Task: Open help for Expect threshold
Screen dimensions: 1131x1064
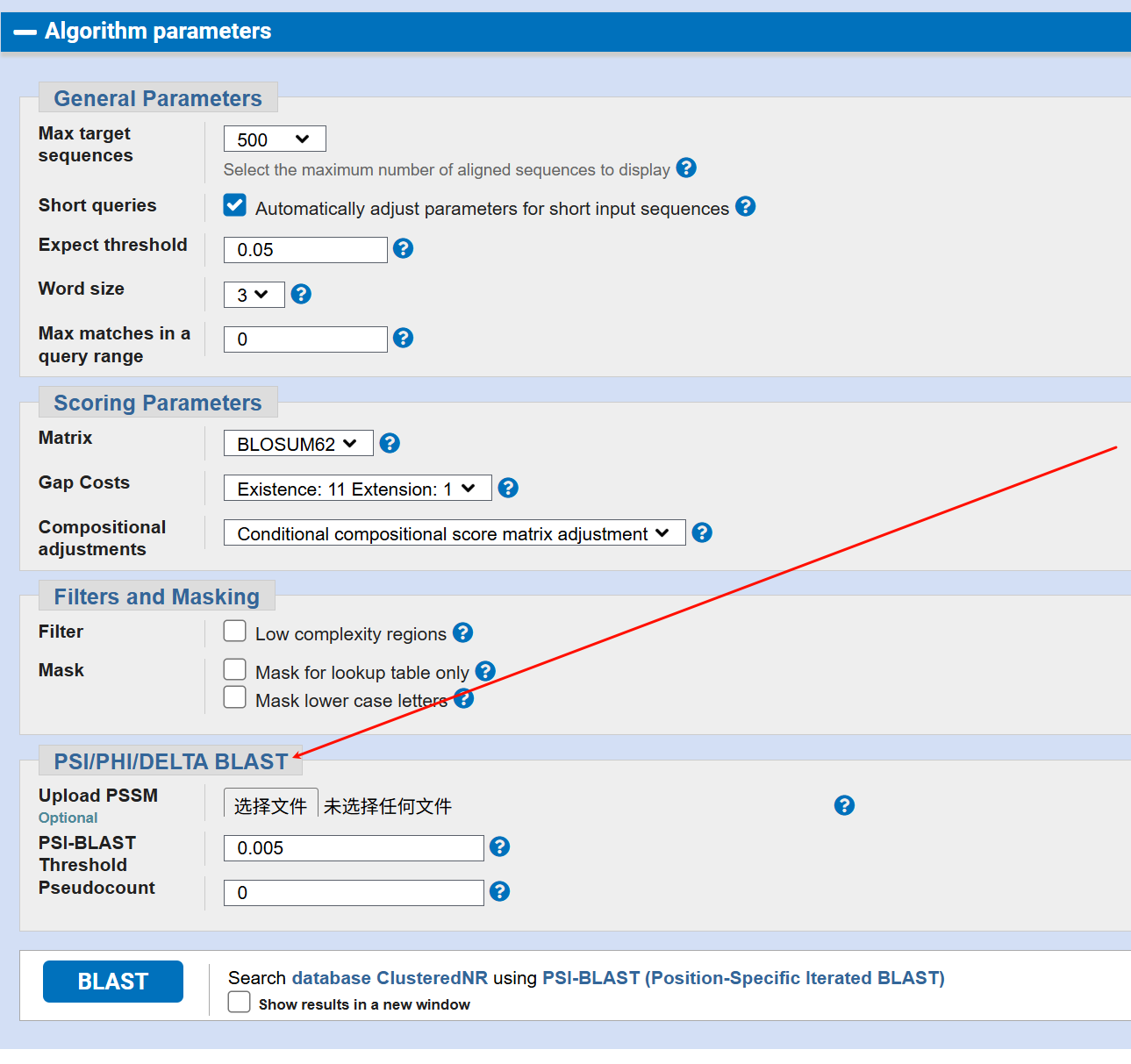Action: (x=404, y=248)
